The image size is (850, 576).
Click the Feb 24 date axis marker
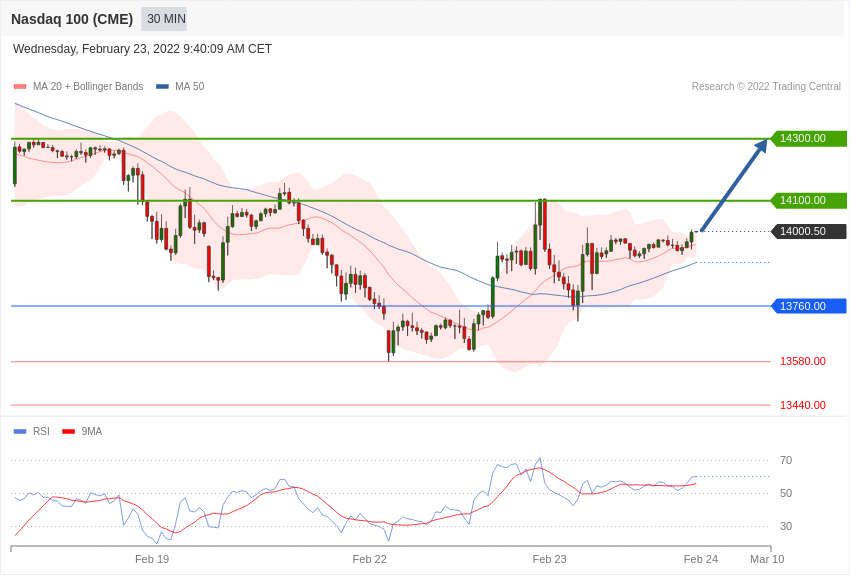(701, 559)
